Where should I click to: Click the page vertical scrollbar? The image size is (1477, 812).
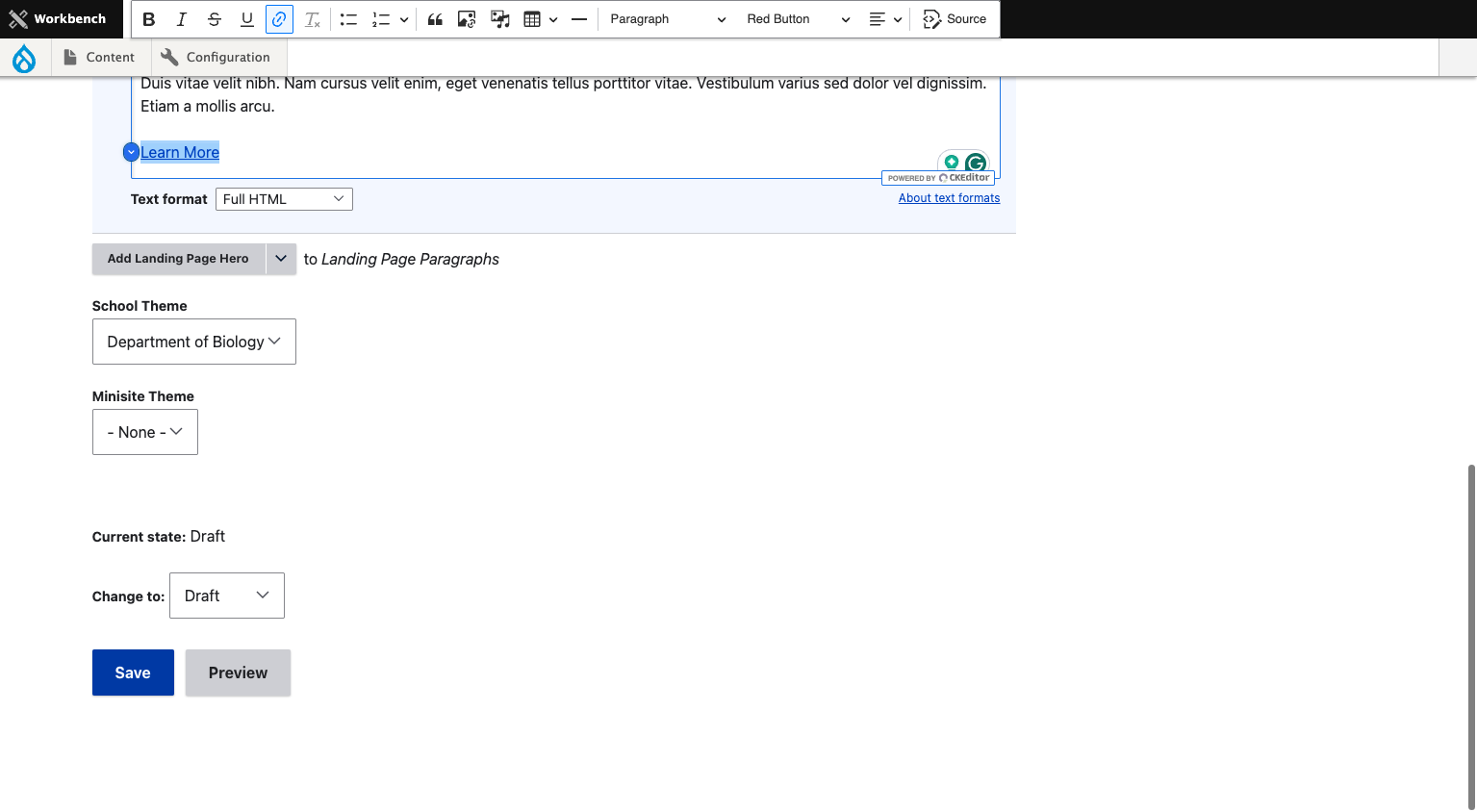1471,635
